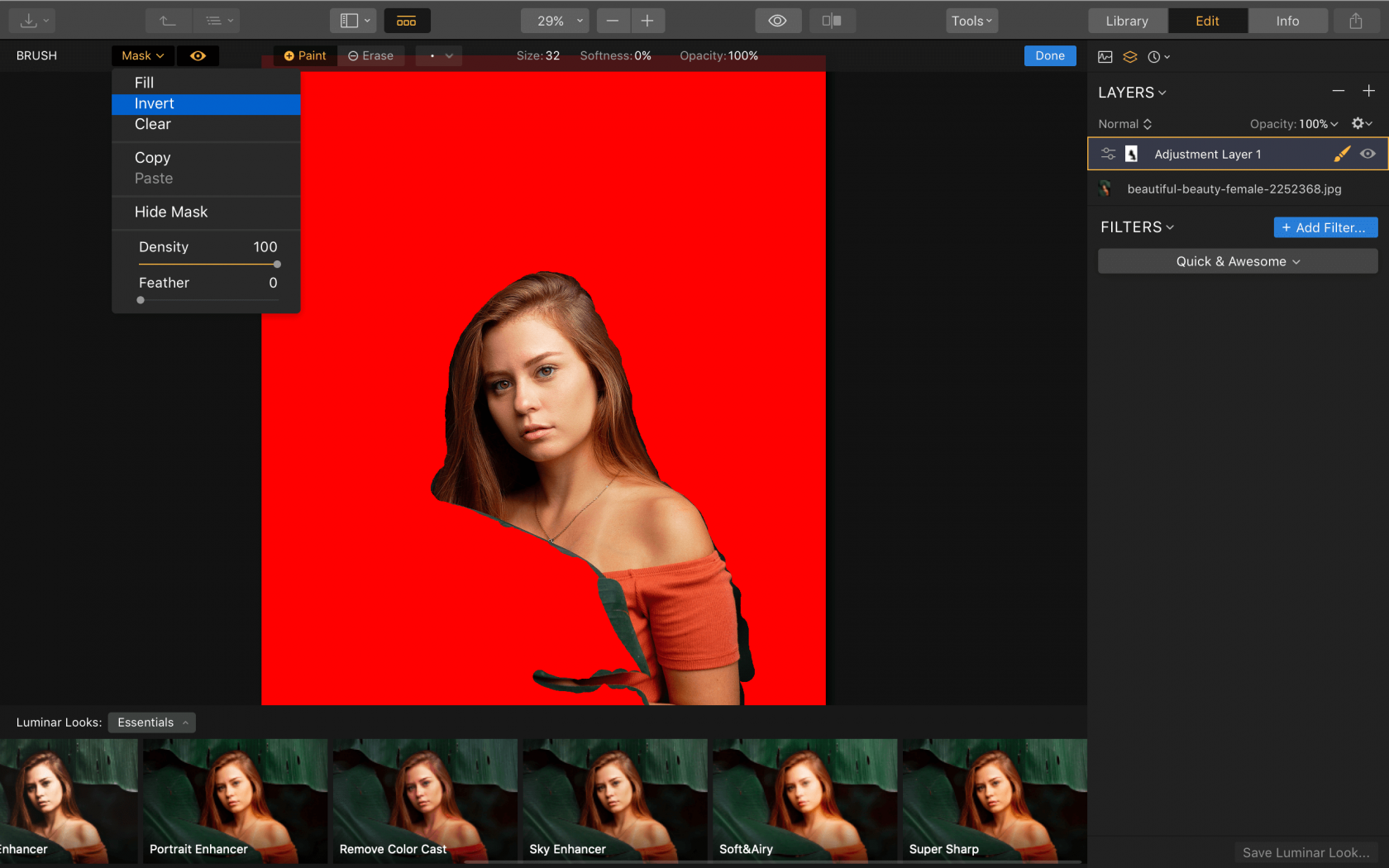Open the histogram panel icon
Screen dimensions: 1389x868
coord(1105,56)
